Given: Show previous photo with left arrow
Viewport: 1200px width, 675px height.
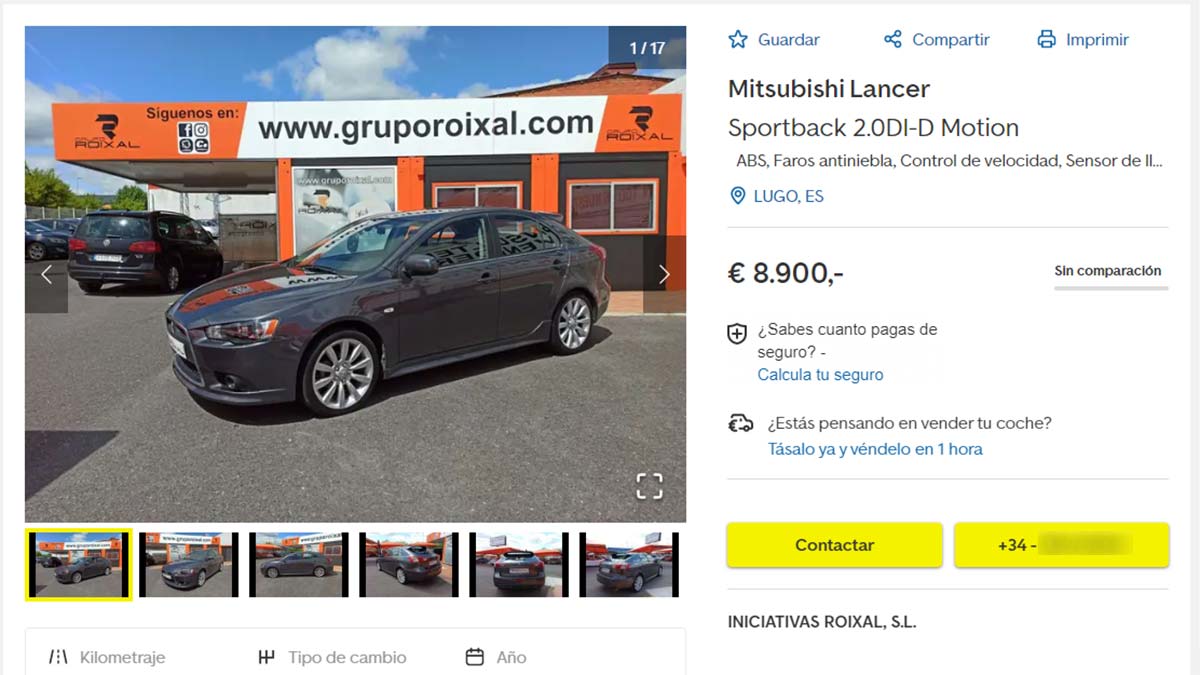Looking at the screenshot, I should 46,275.
